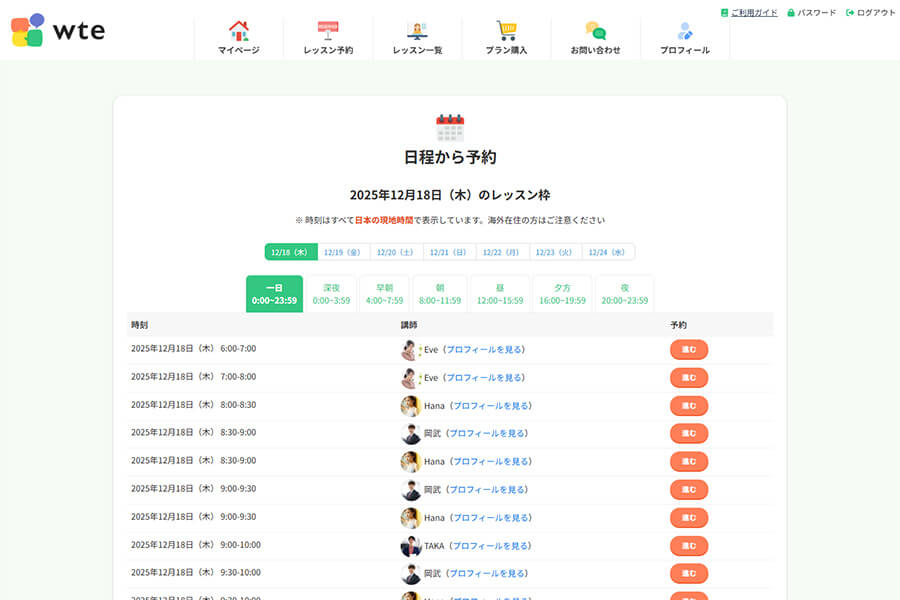Image resolution: width=900 pixels, height=600 pixels.
Task: Click the マイページ house icon
Action: click(238, 31)
